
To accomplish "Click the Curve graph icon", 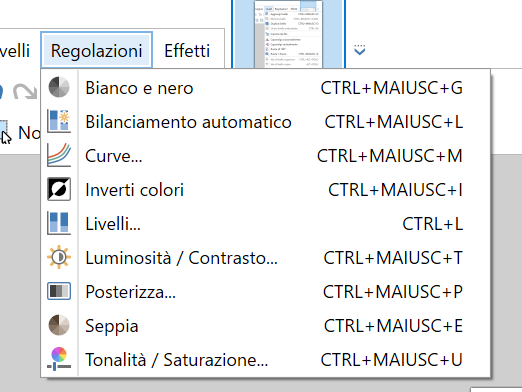I will tap(59, 155).
